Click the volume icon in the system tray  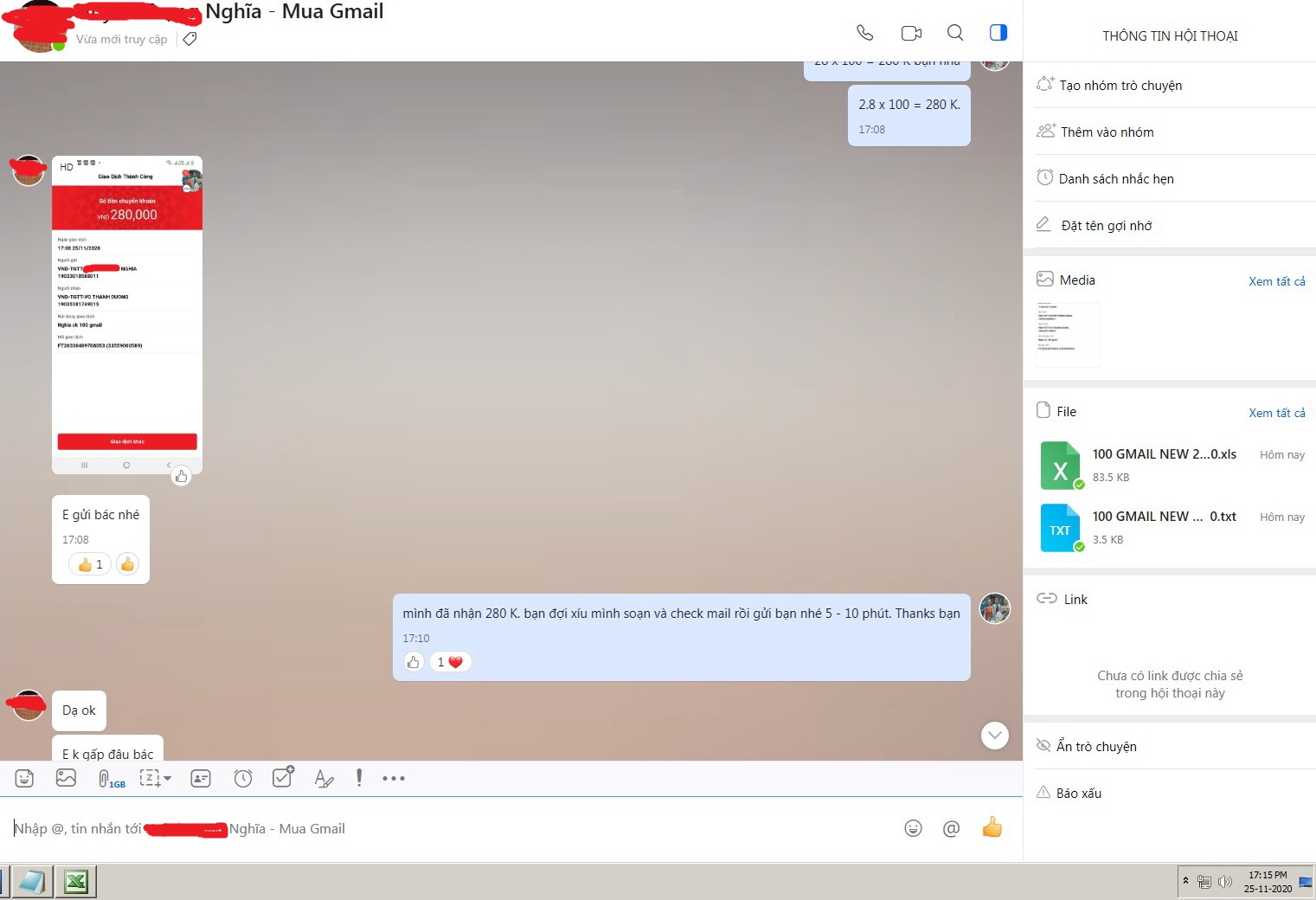(1224, 882)
